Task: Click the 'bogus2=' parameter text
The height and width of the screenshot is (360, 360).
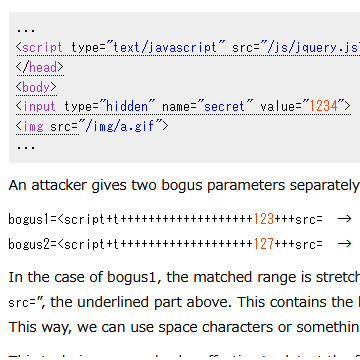Action: click(x=33, y=244)
